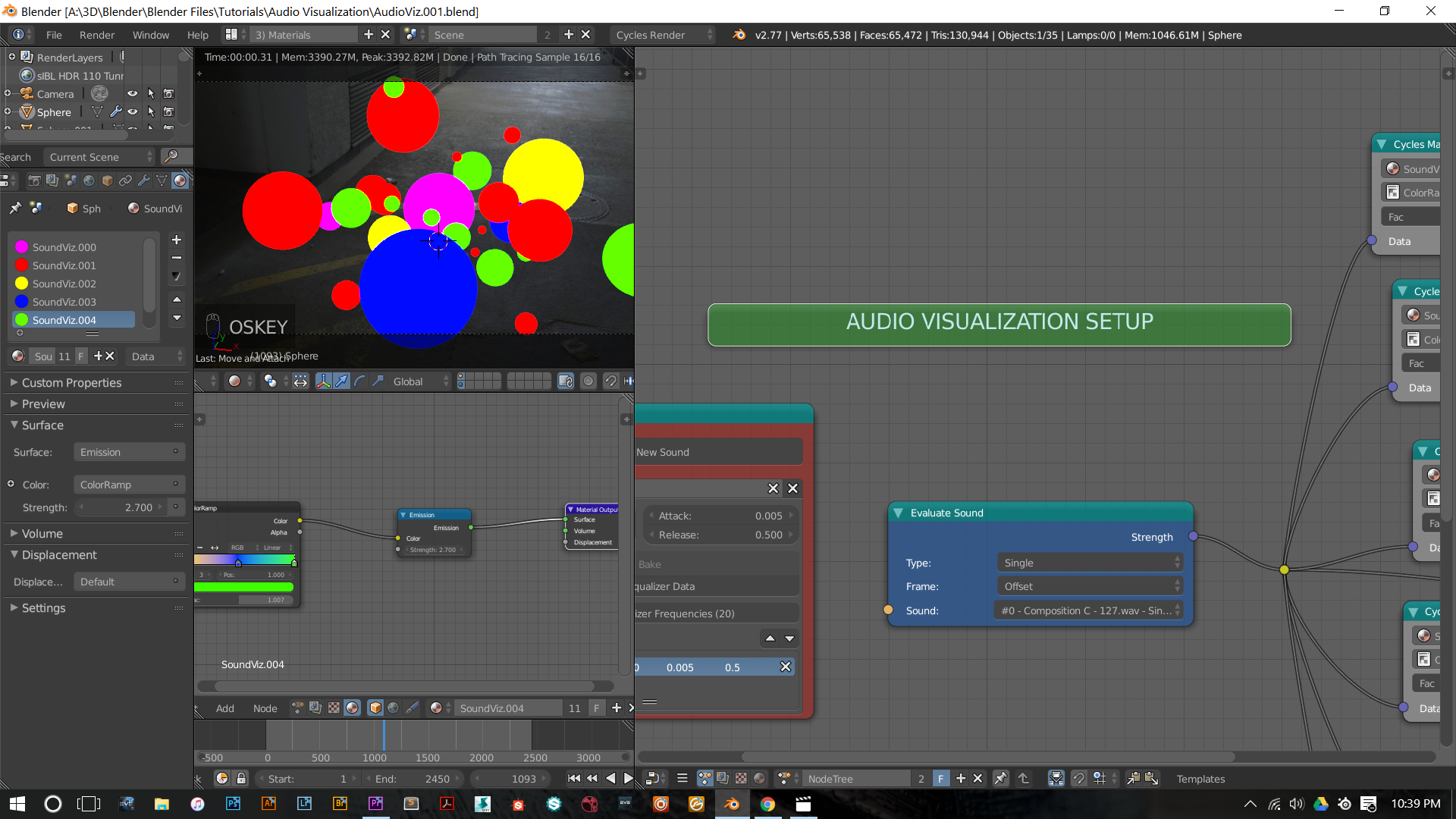Click the Templates button in node header
The image size is (1456, 819).
[x=1200, y=779]
